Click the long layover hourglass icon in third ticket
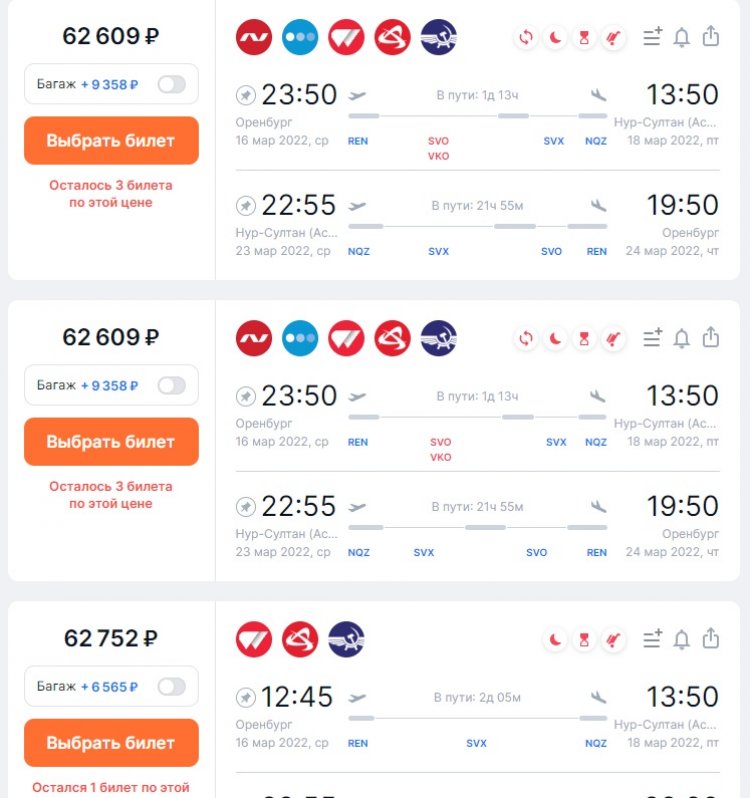Image resolution: width=750 pixels, height=798 pixels. (x=584, y=640)
